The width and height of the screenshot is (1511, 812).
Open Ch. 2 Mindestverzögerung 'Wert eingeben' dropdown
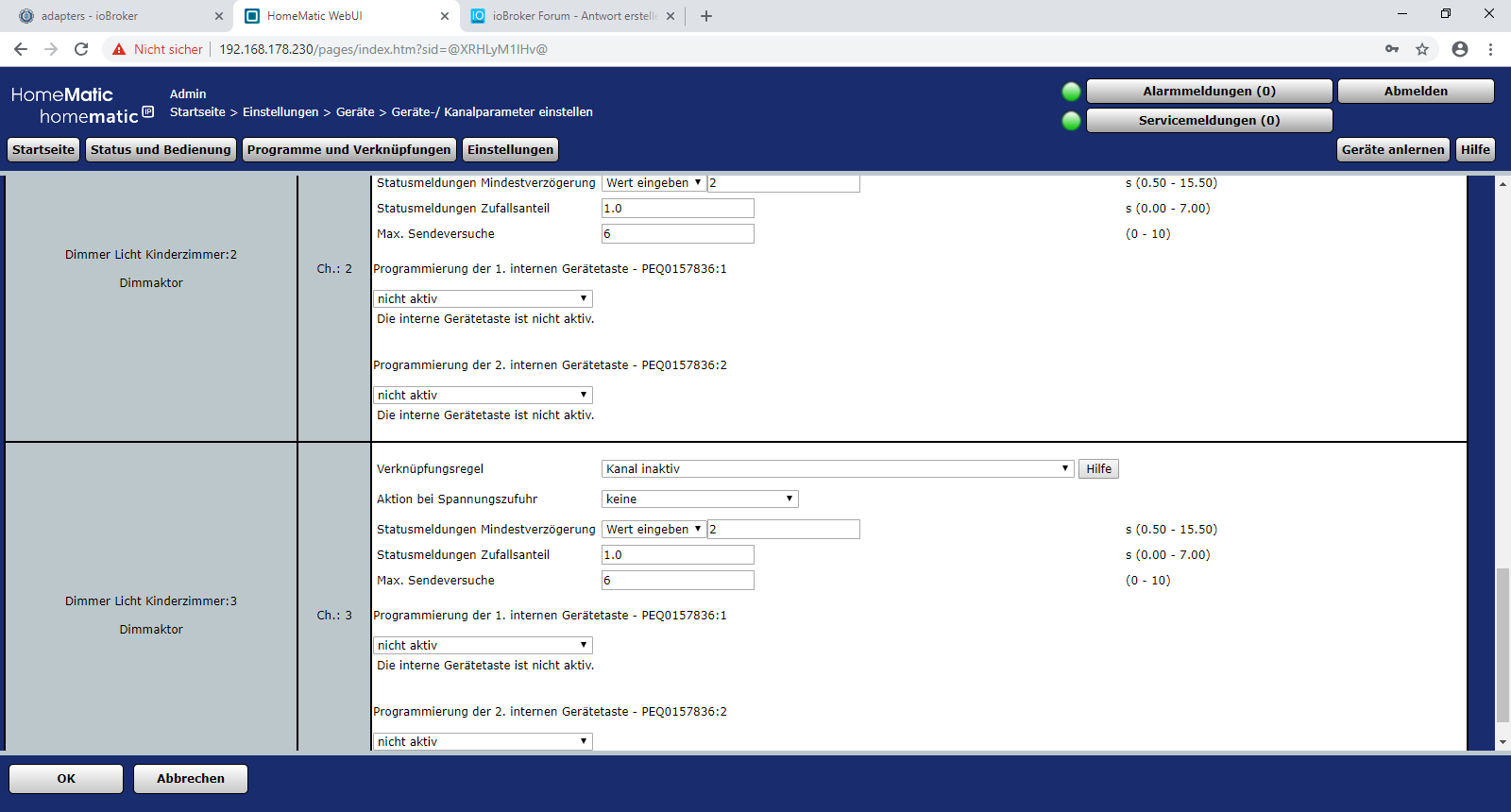[x=654, y=183]
